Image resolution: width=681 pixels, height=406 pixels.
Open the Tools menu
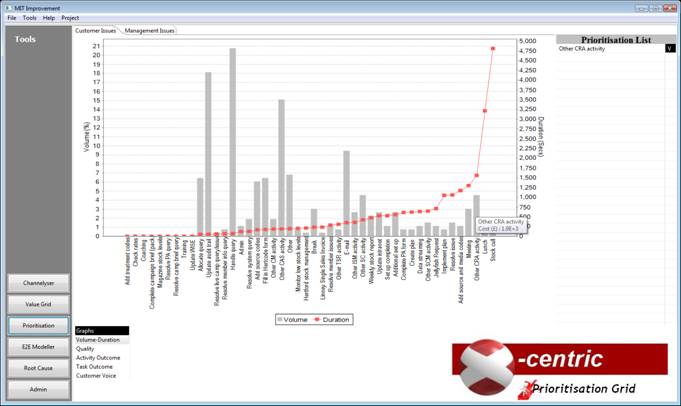click(x=29, y=18)
